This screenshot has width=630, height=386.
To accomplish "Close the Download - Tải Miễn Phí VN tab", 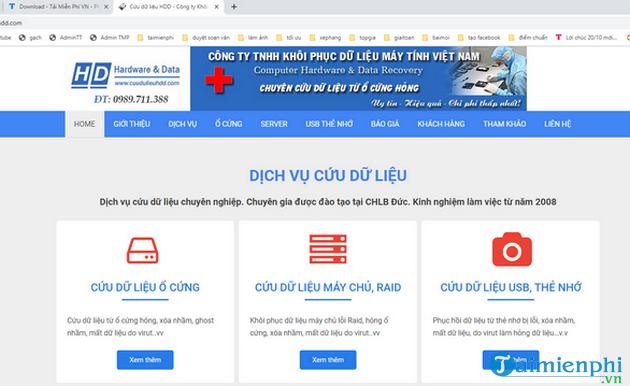I will coord(106,7).
